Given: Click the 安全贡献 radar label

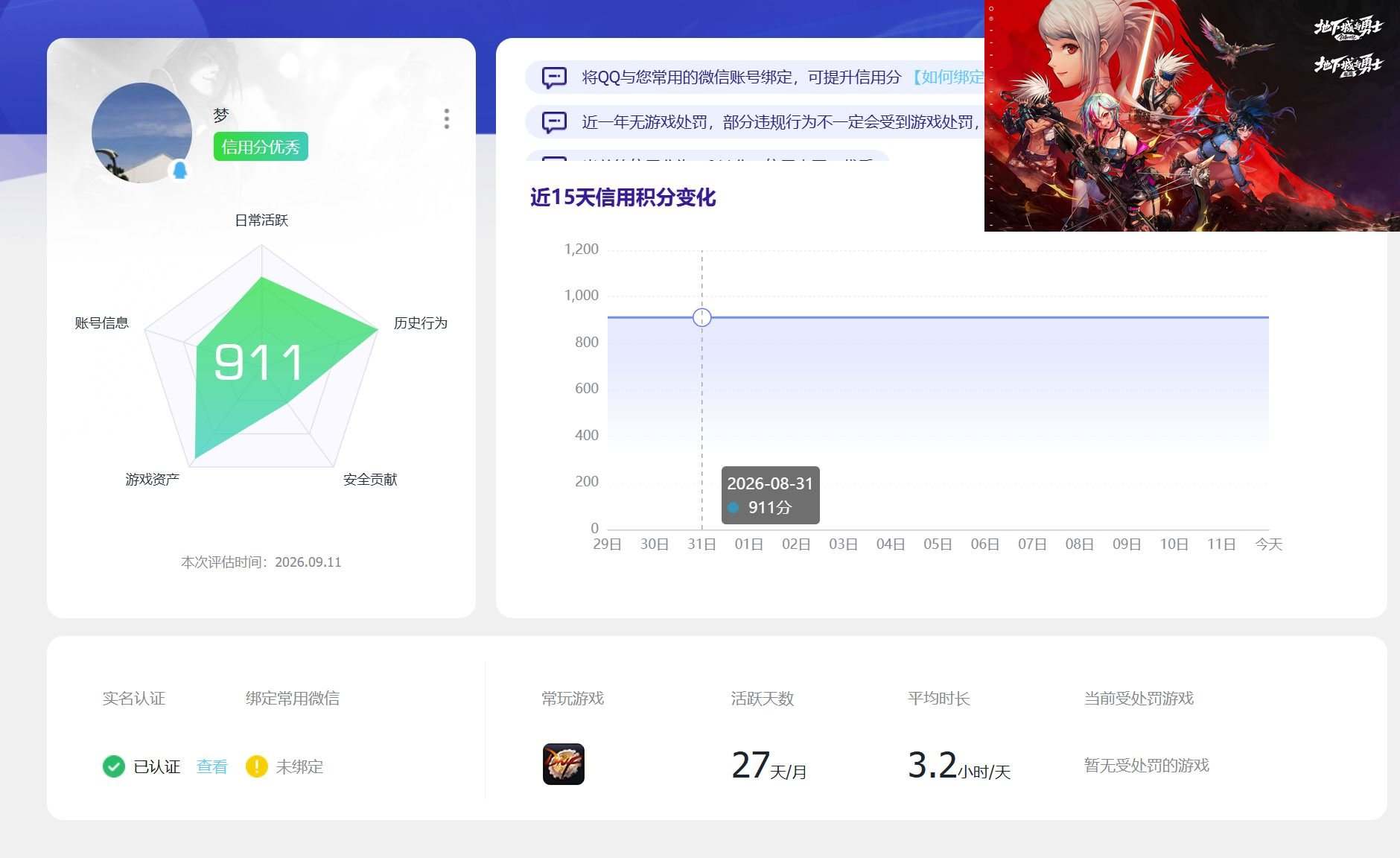Looking at the screenshot, I should tap(370, 479).
